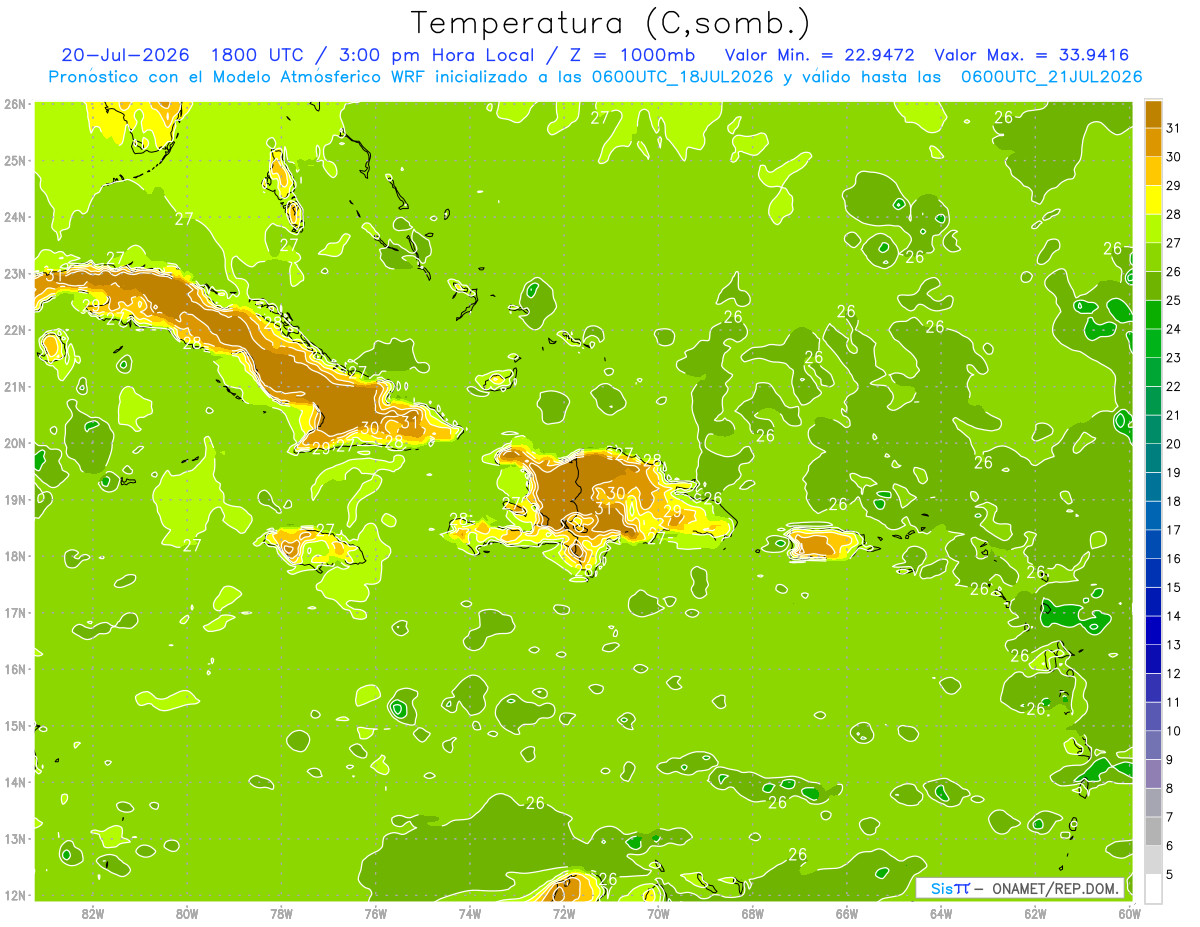
Task: Click the "72W" longitude axis label
Action: pyautogui.click(x=564, y=913)
